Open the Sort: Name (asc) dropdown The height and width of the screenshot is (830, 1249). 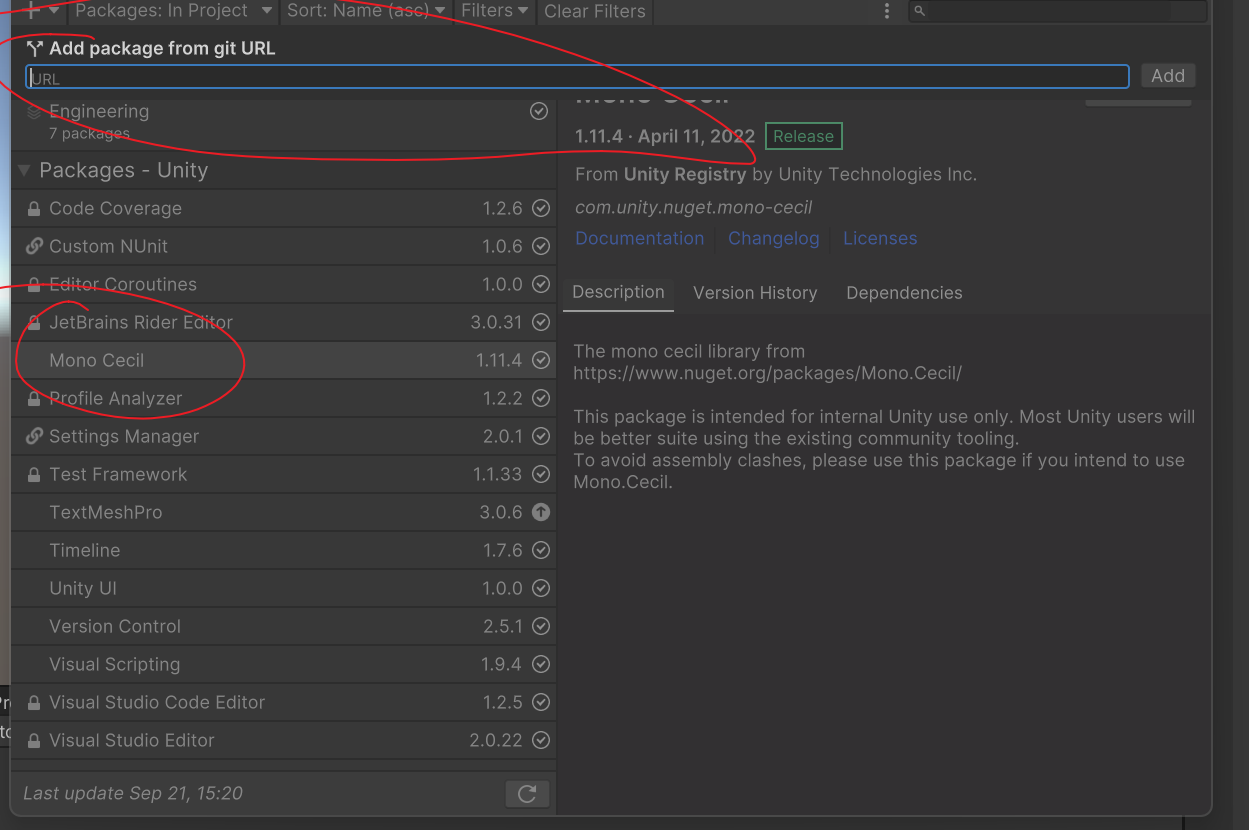click(366, 11)
